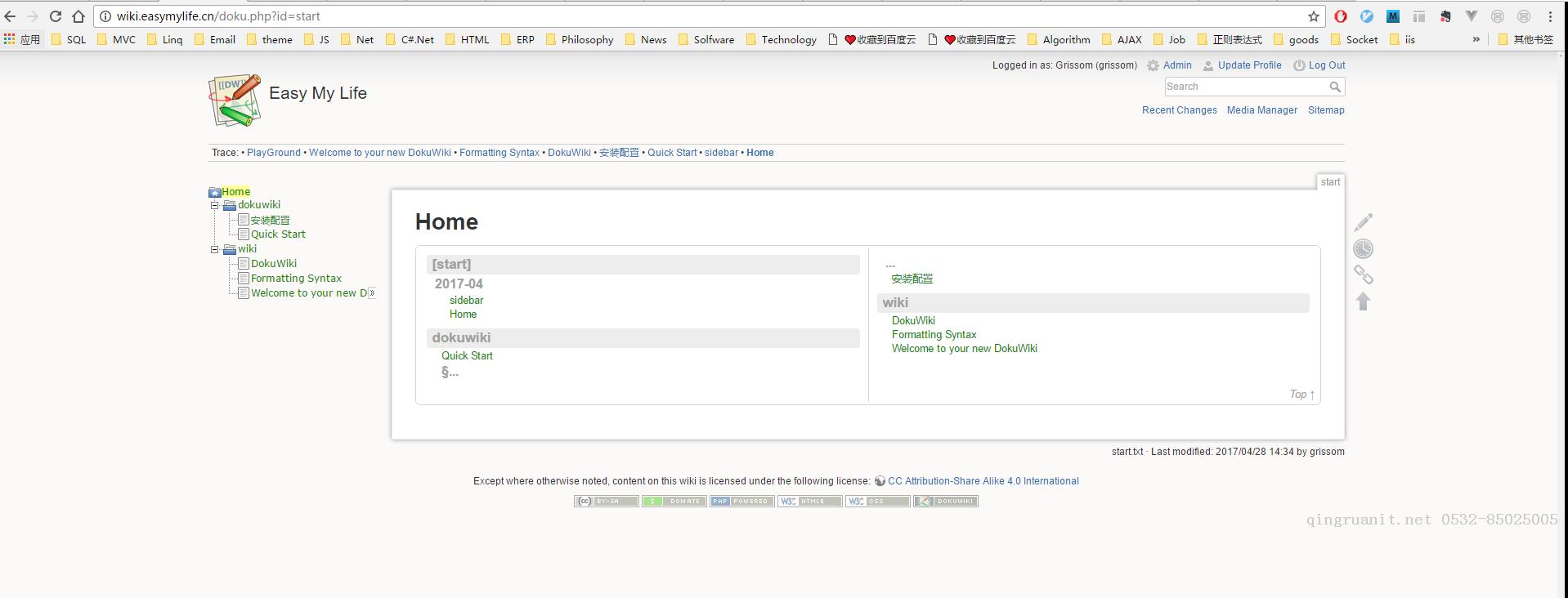Click the site info icon in address bar
Screen dimensions: 1568x598
[x=105, y=16]
